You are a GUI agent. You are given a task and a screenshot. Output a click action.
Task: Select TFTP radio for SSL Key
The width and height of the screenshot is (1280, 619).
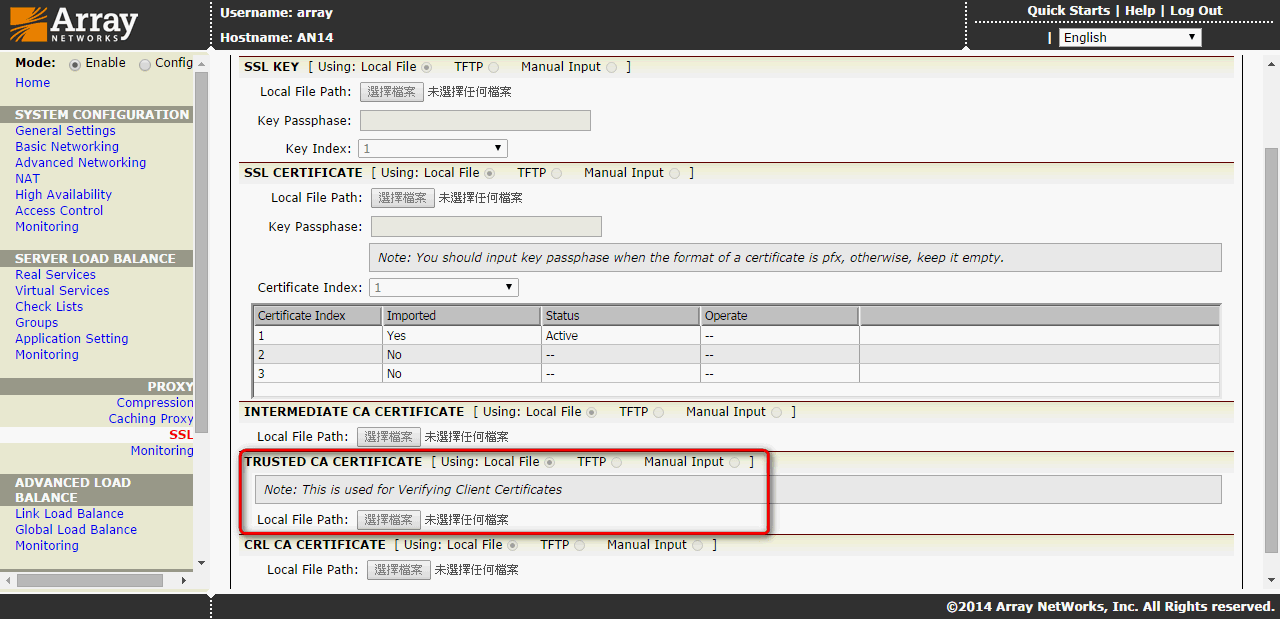[x=493, y=68]
